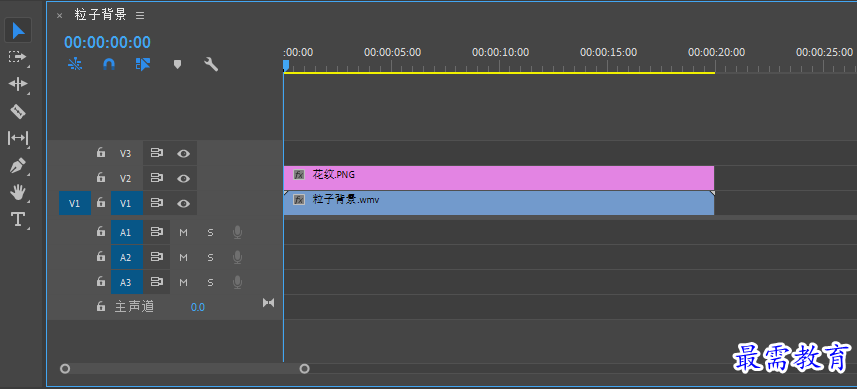Screen dimensions: 857x389
Task: Solo track A2
Action: [210, 257]
